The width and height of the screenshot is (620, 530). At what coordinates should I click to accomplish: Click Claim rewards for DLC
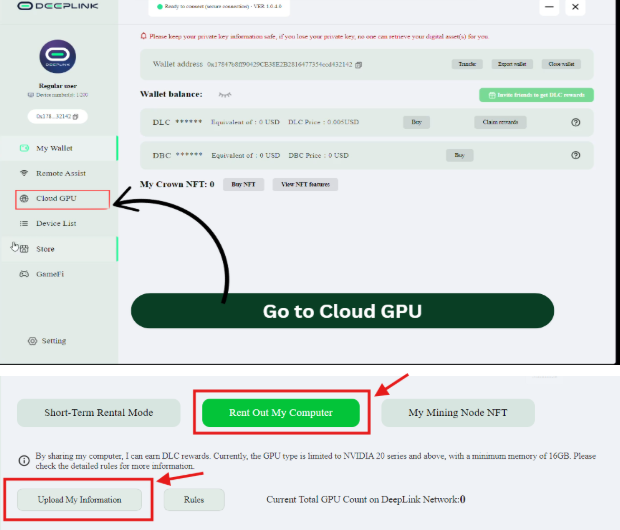coord(500,122)
